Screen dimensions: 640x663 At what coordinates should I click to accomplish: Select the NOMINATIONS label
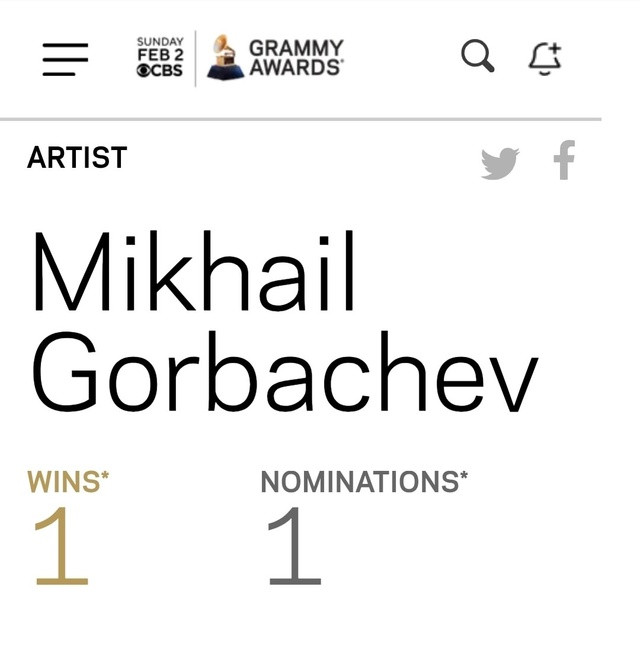pos(358,482)
